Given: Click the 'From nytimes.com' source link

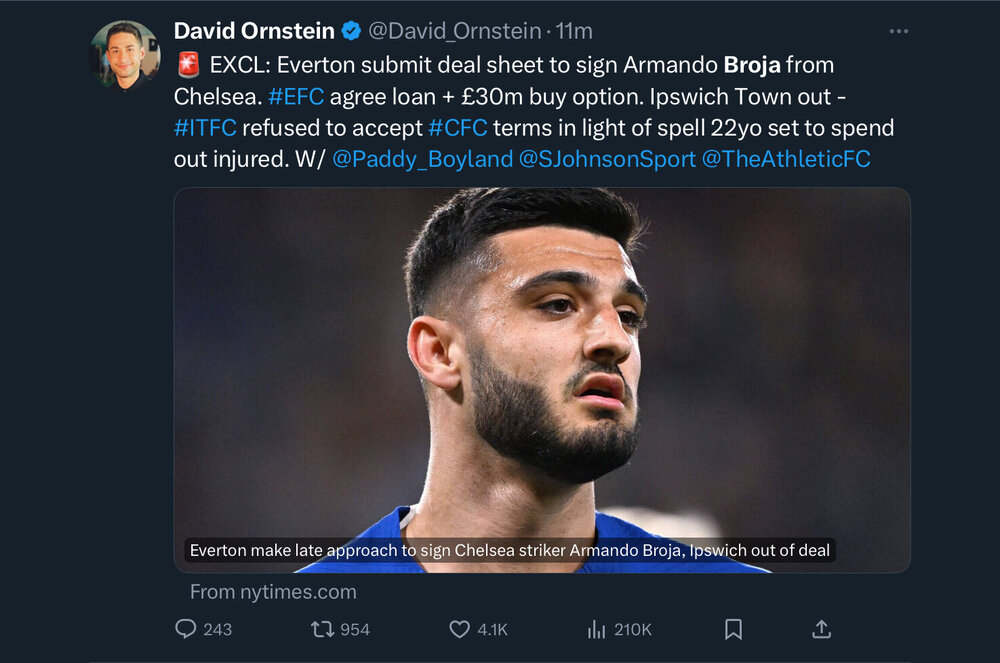Looking at the screenshot, I should tap(273, 592).
